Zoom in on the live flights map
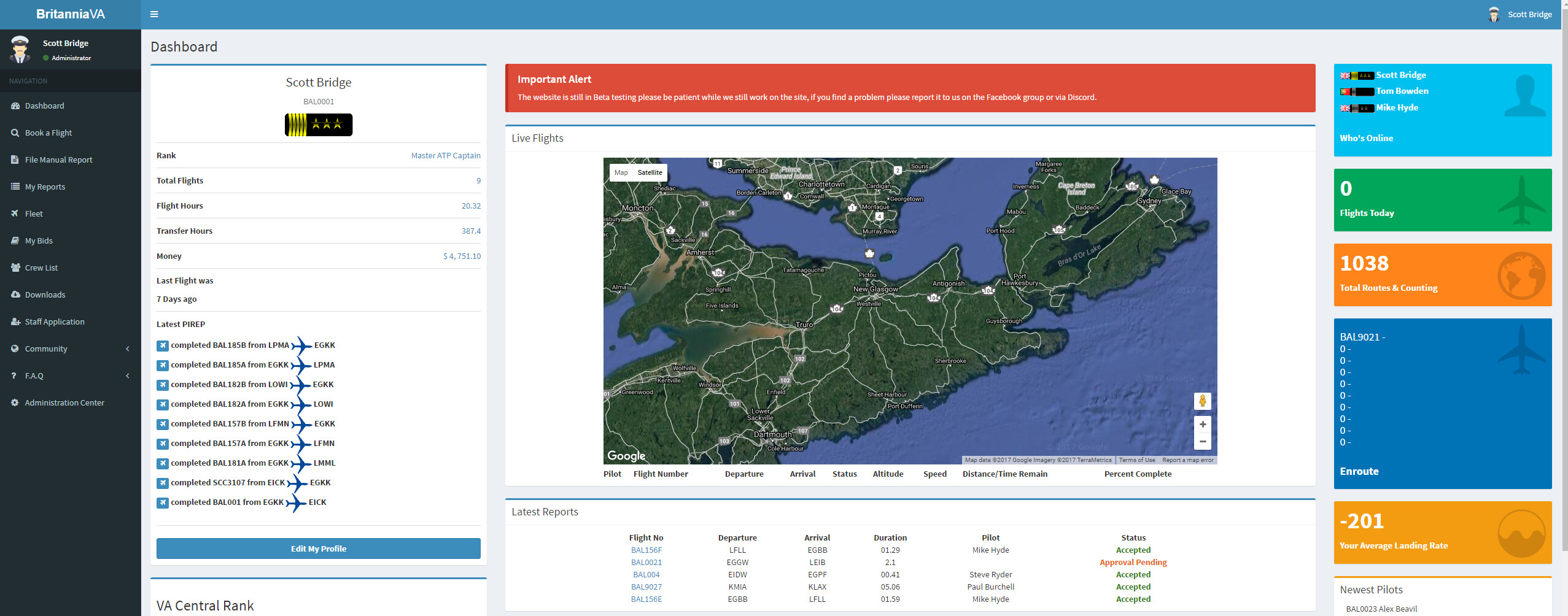The width and height of the screenshot is (1568, 616). [1202, 425]
